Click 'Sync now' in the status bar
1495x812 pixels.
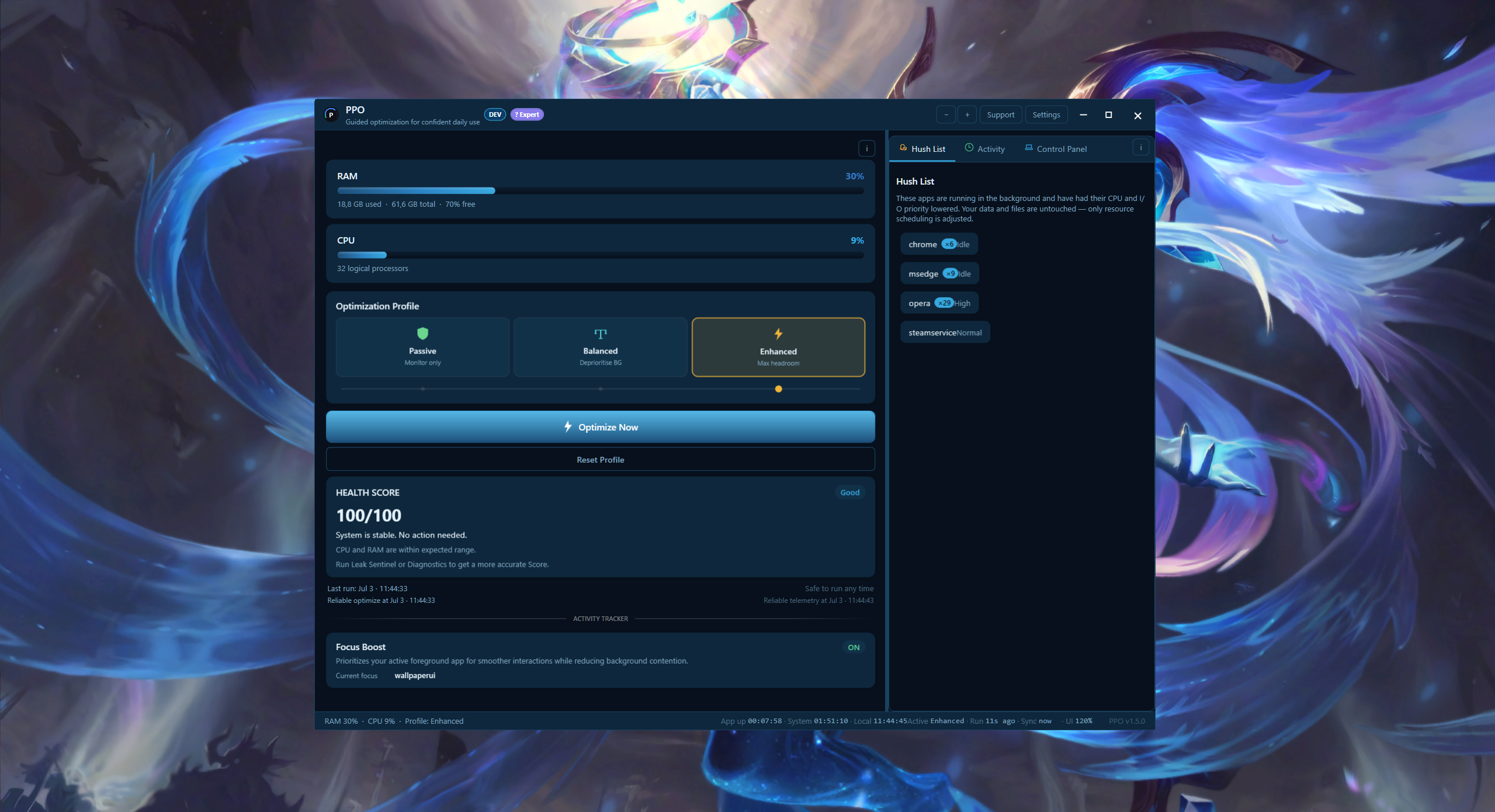(x=1036, y=721)
